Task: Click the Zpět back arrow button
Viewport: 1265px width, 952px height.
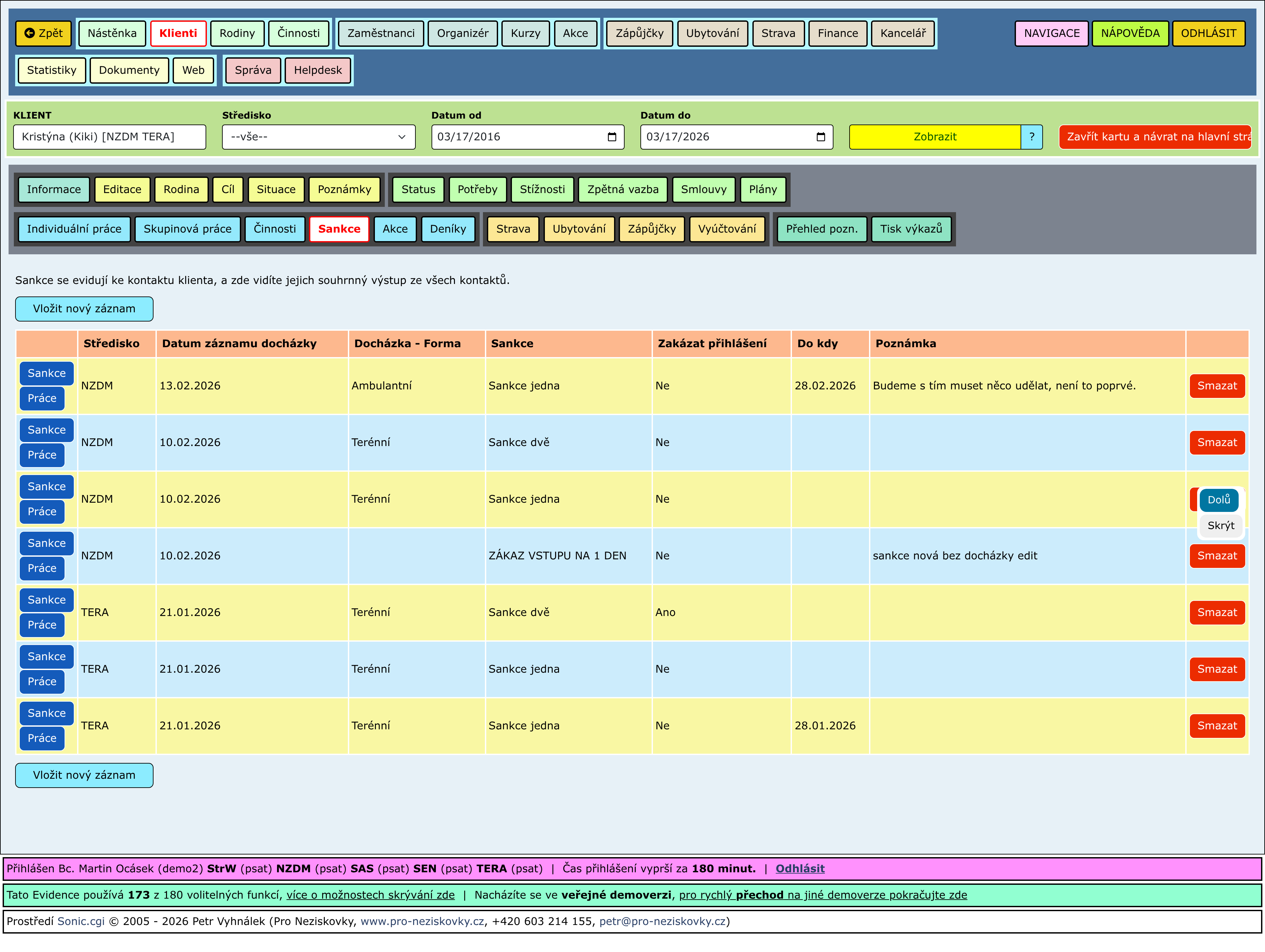Action: click(x=43, y=33)
